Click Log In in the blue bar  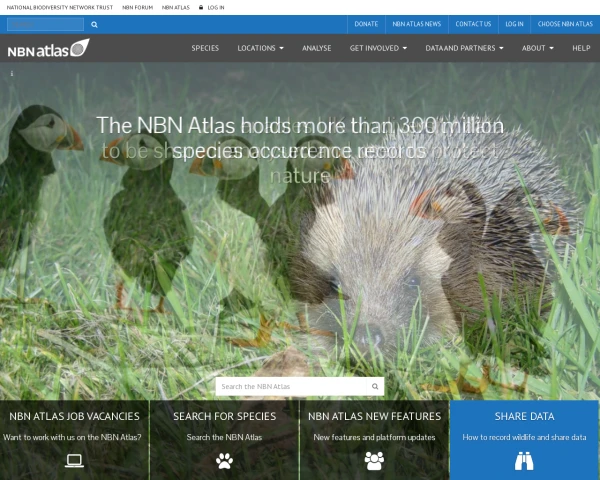click(x=514, y=24)
